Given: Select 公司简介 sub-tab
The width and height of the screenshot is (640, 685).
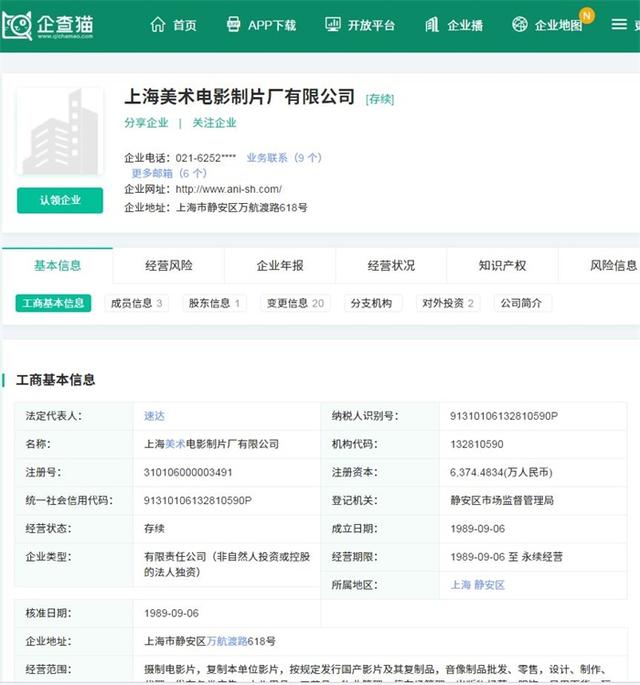Looking at the screenshot, I should tap(522, 303).
